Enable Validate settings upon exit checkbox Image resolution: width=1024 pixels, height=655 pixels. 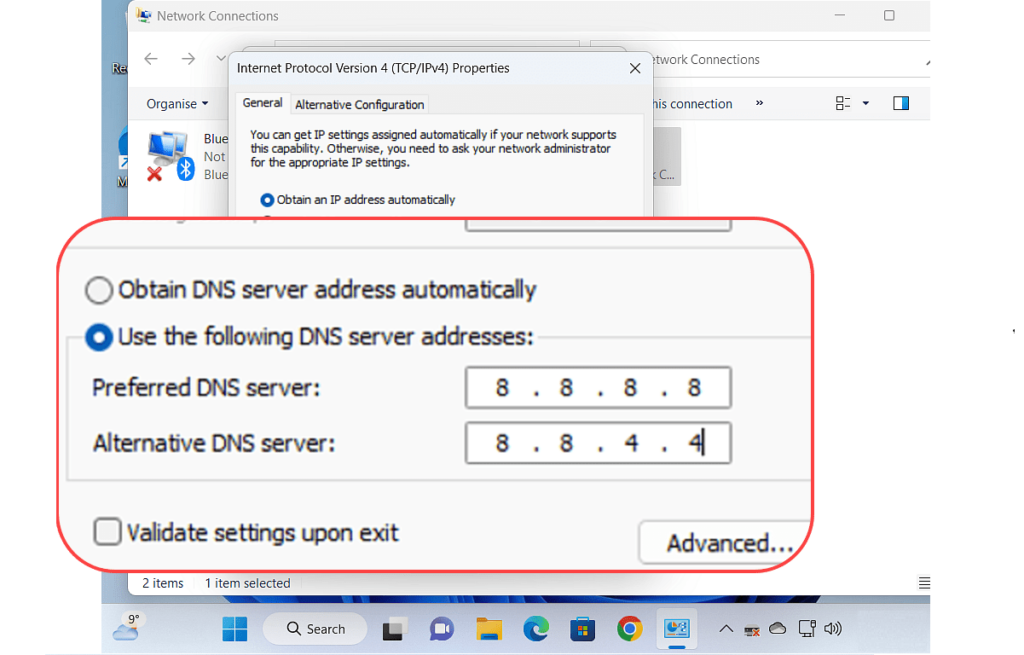(x=107, y=532)
